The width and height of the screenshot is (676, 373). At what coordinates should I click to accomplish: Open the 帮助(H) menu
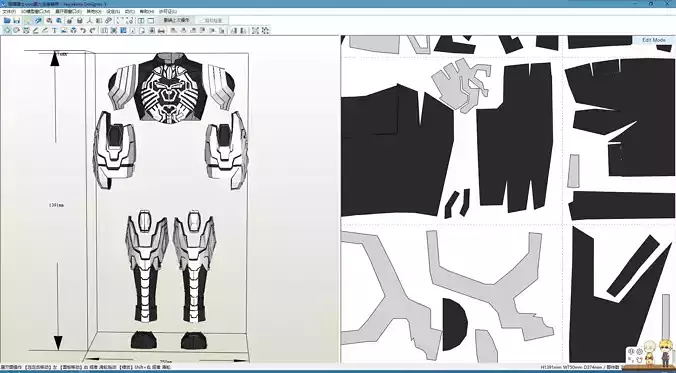(x=147, y=12)
